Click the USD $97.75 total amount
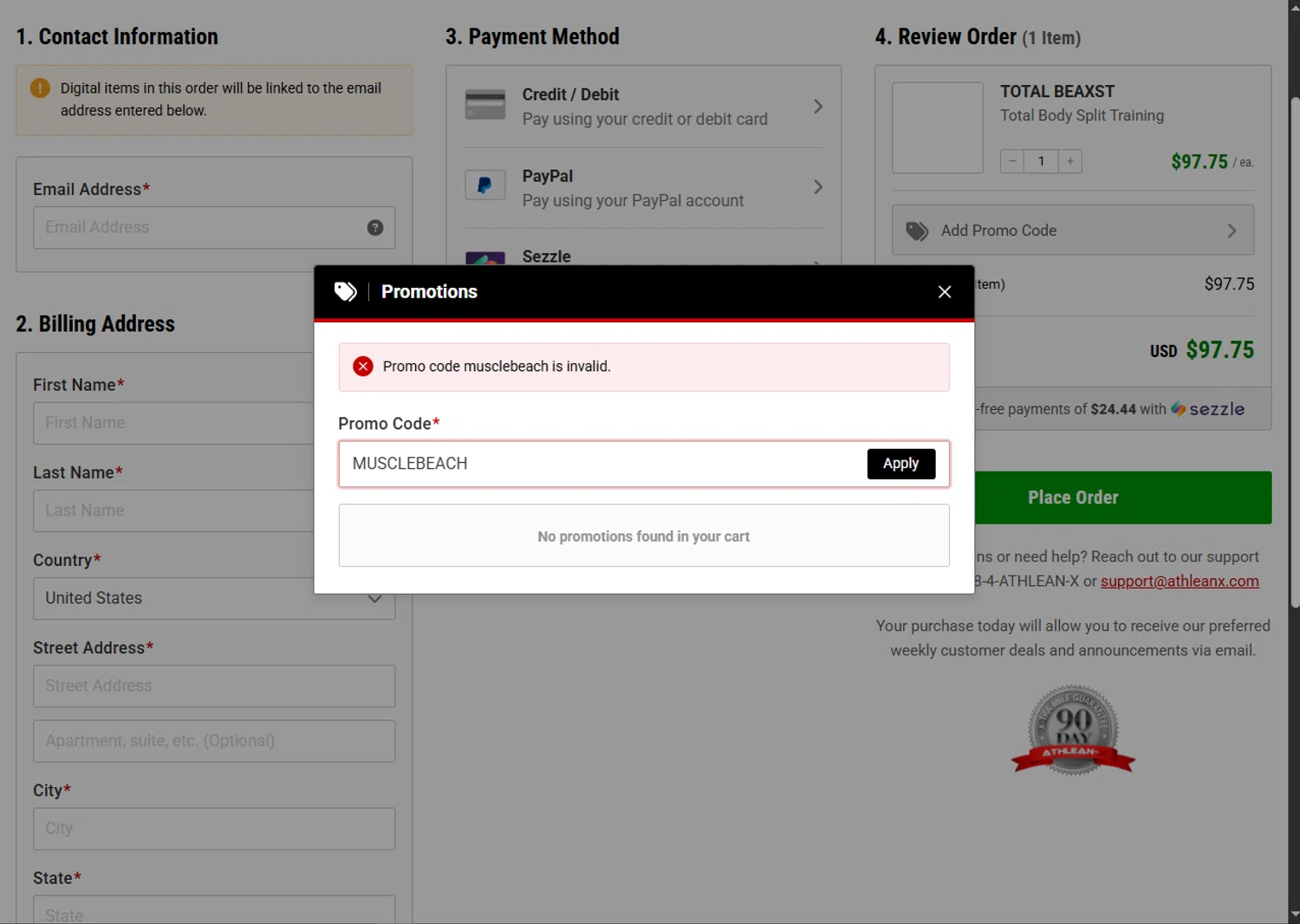The image size is (1300, 924). [x=1201, y=350]
